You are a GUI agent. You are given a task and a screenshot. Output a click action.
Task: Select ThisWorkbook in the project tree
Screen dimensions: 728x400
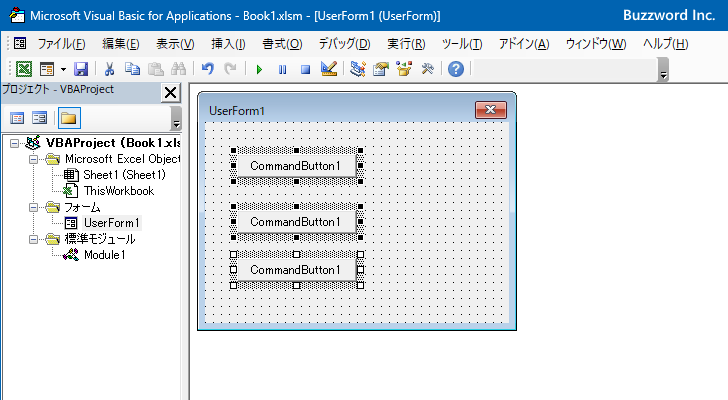click(x=118, y=191)
